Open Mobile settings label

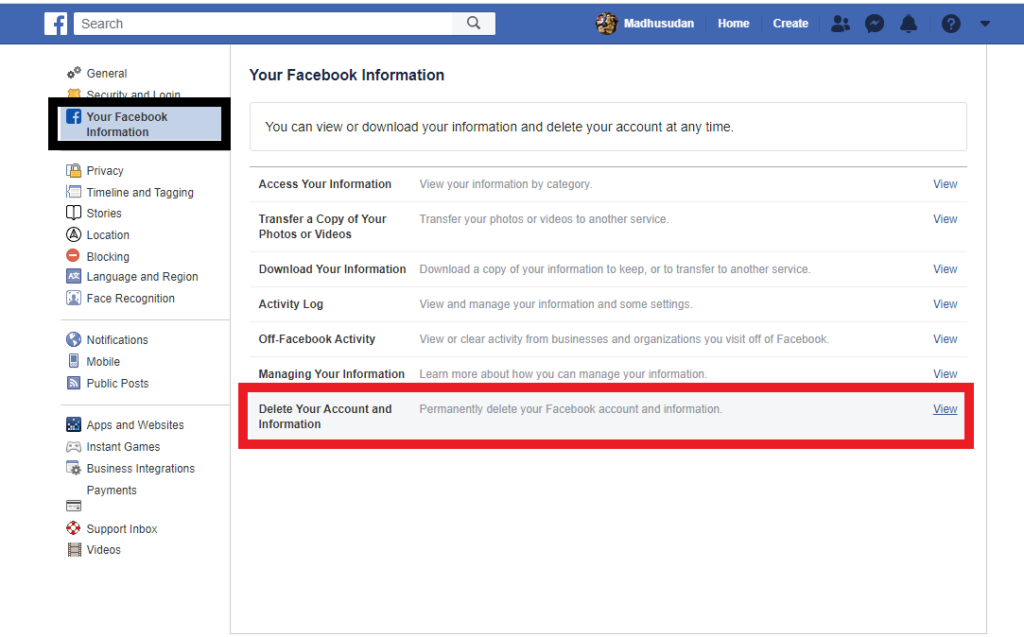click(103, 361)
